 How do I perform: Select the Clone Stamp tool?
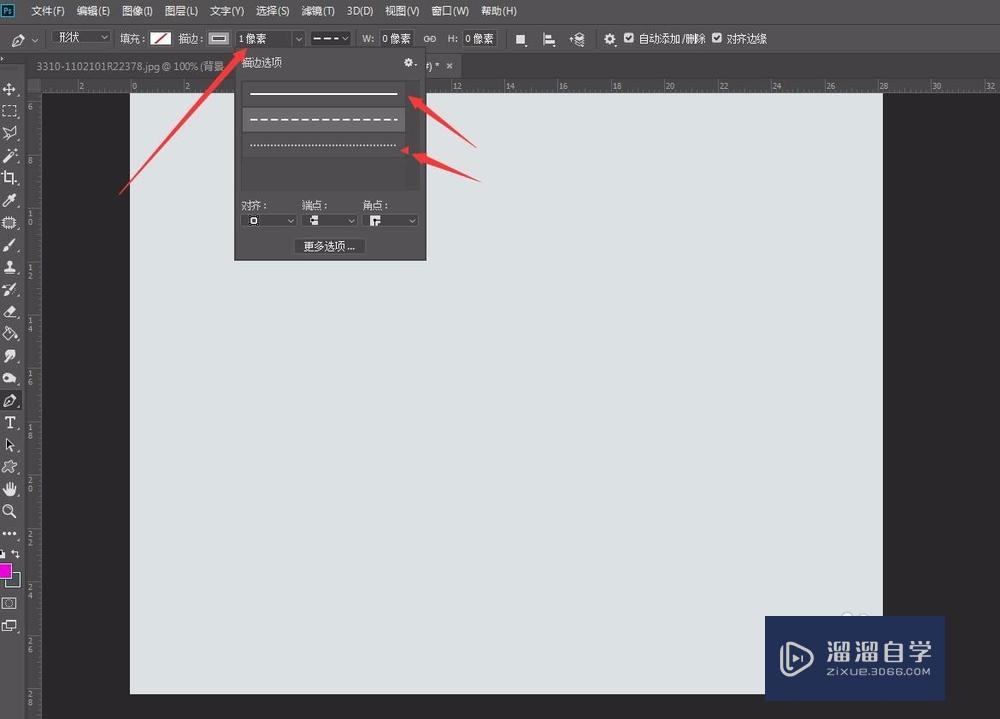[10, 267]
